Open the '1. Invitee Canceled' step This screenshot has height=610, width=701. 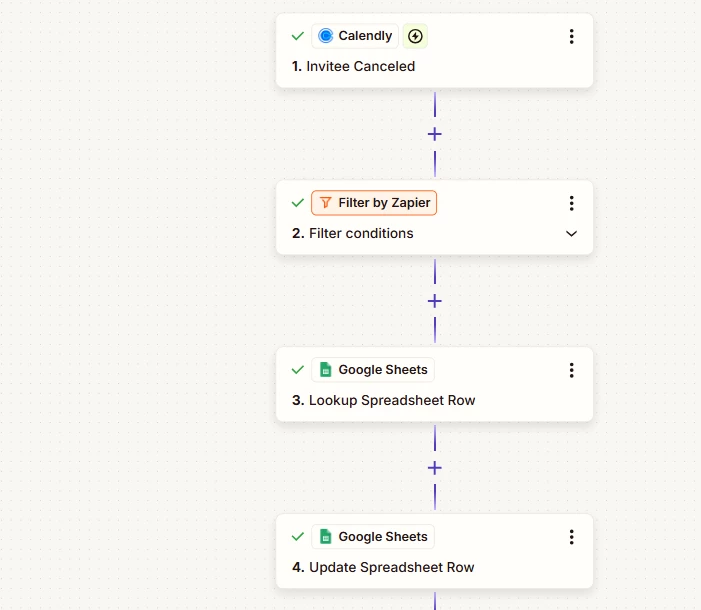(435, 51)
